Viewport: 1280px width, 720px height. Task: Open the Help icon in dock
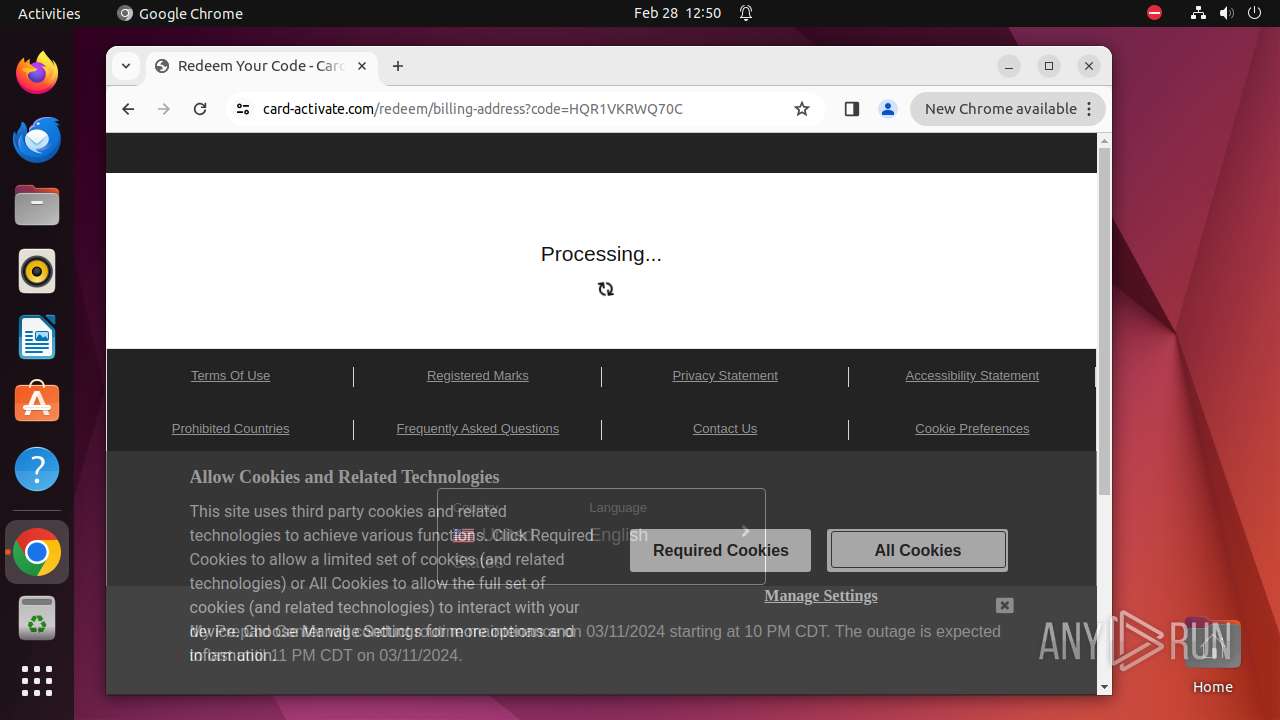[37, 469]
